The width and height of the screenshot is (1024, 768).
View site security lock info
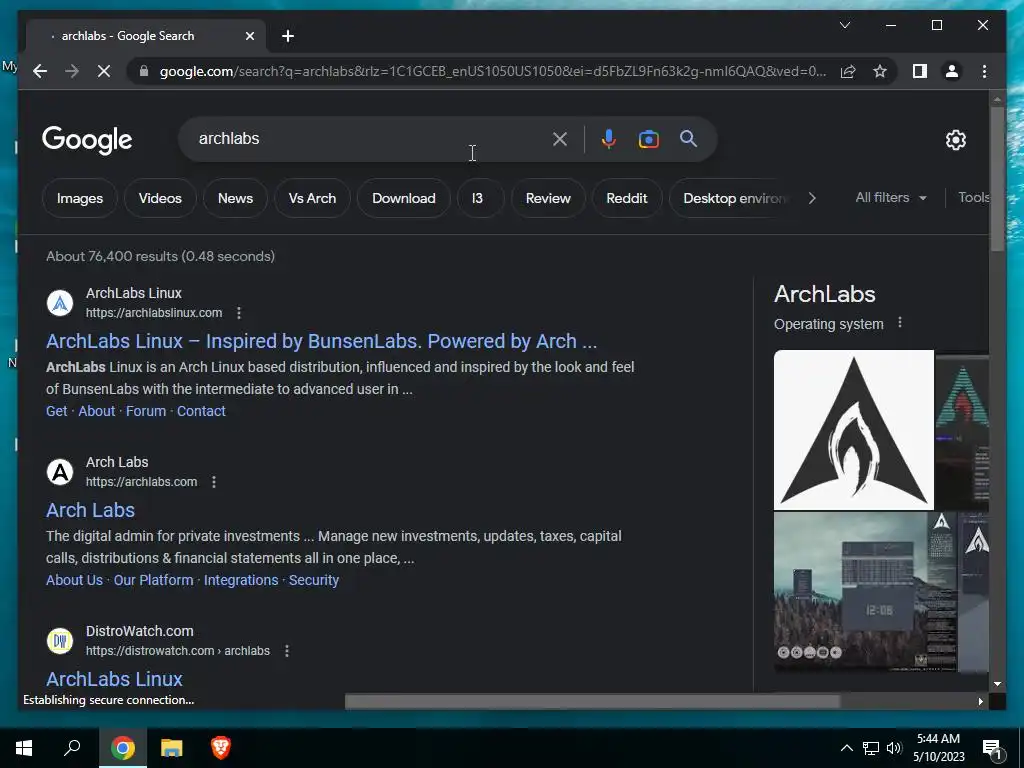tap(144, 71)
